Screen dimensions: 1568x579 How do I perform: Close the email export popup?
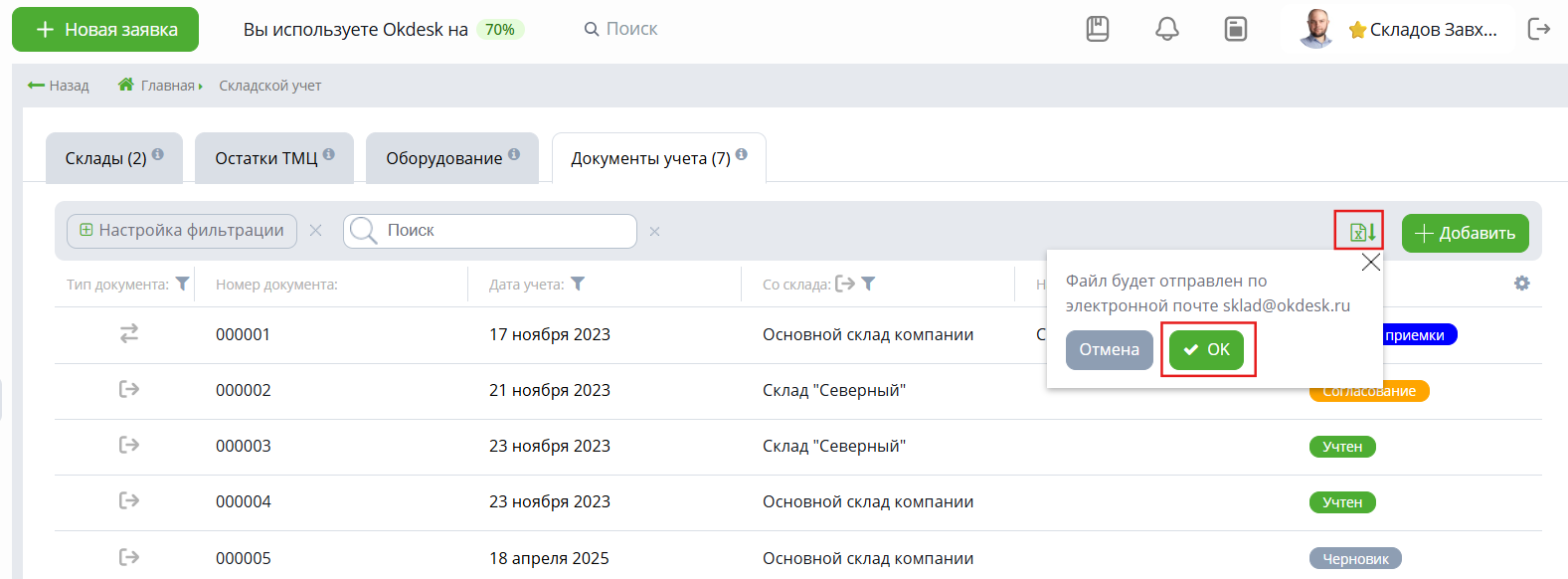(1370, 262)
